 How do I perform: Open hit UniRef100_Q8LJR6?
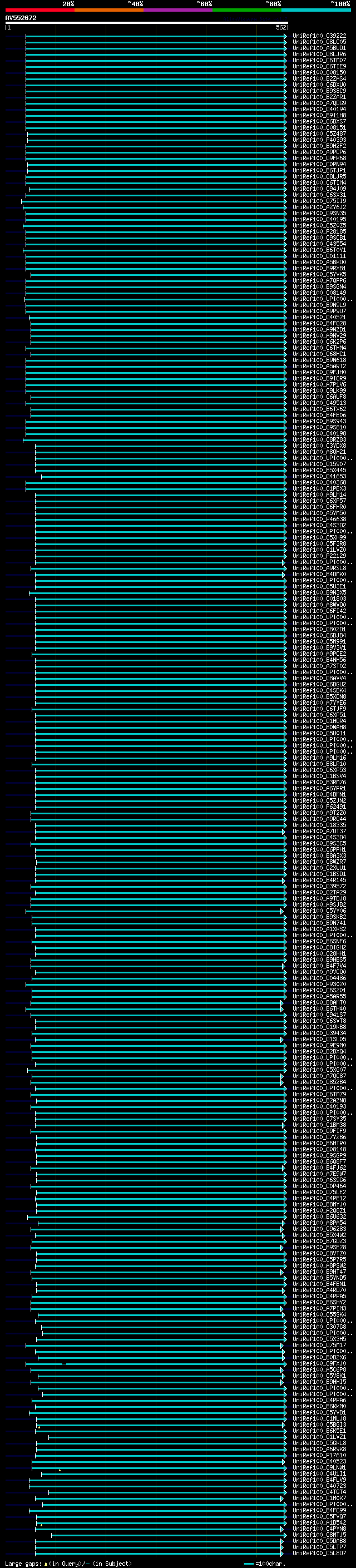click(319, 54)
